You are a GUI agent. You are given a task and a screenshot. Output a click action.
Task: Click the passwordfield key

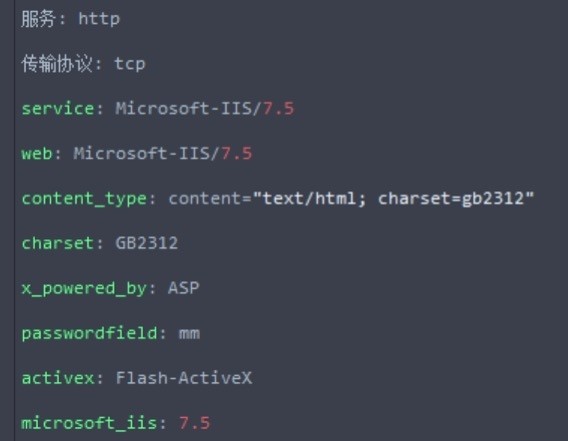(x=89, y=333)
